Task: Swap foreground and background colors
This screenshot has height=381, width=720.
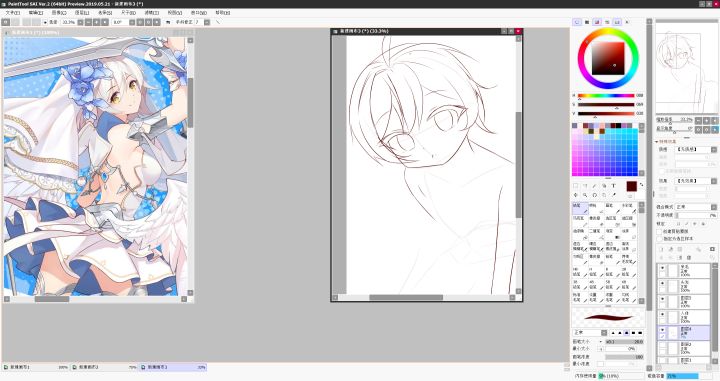Action: [x=641, y=185]
